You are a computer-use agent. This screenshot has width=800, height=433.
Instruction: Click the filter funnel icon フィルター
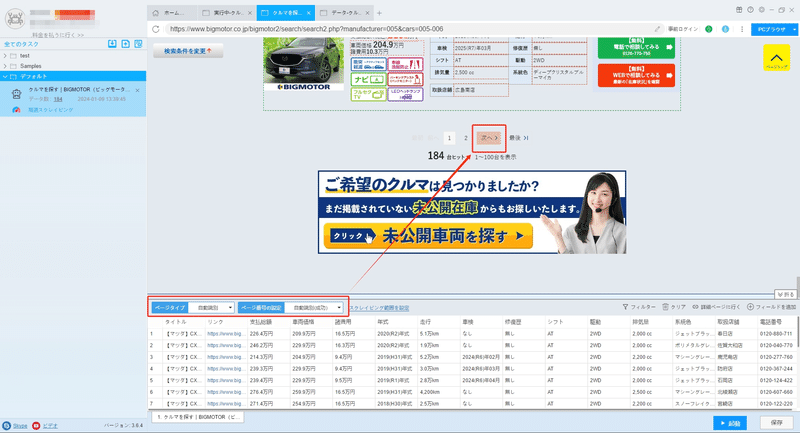coord(625,307)
